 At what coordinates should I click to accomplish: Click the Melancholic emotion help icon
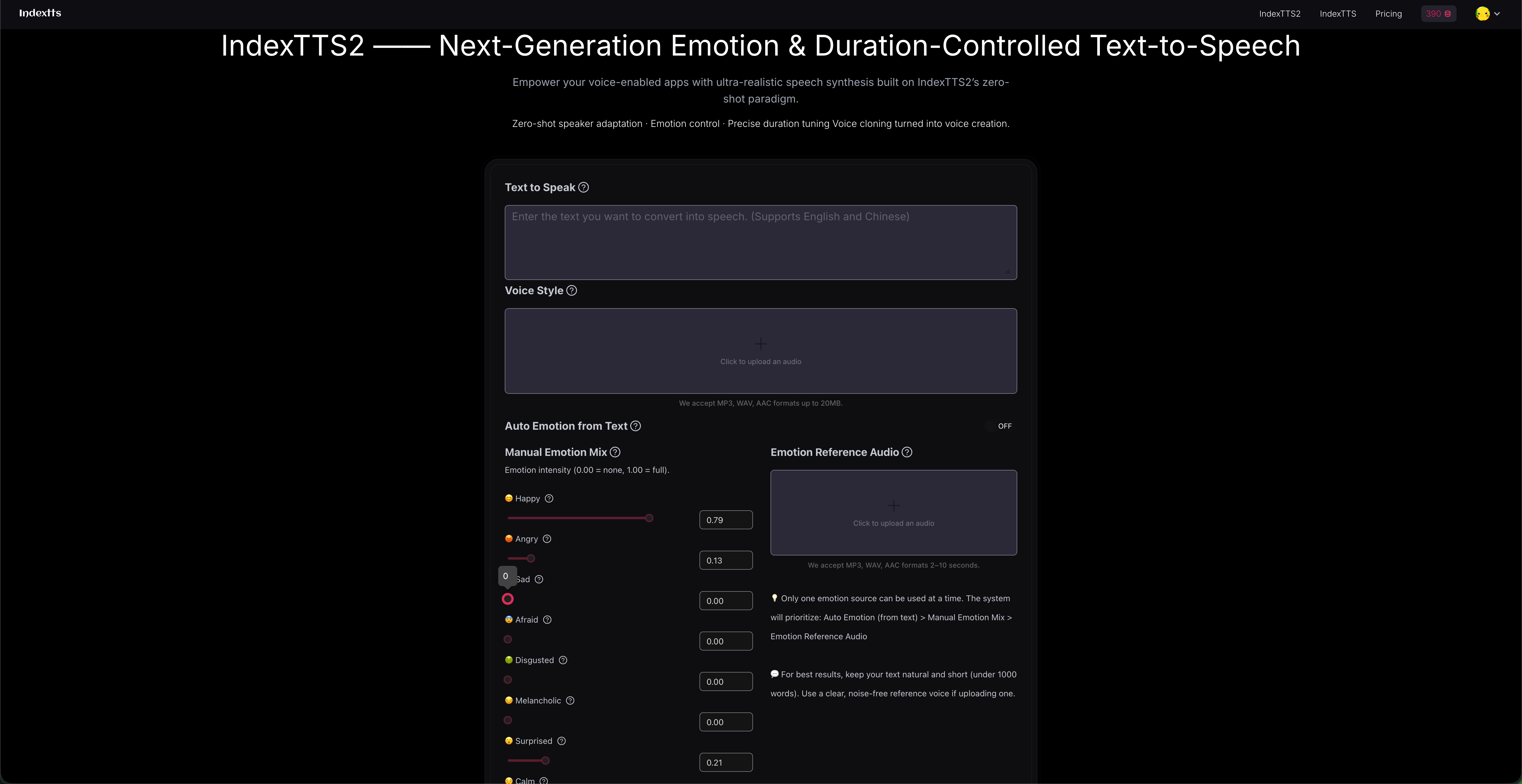pos(570,701)
